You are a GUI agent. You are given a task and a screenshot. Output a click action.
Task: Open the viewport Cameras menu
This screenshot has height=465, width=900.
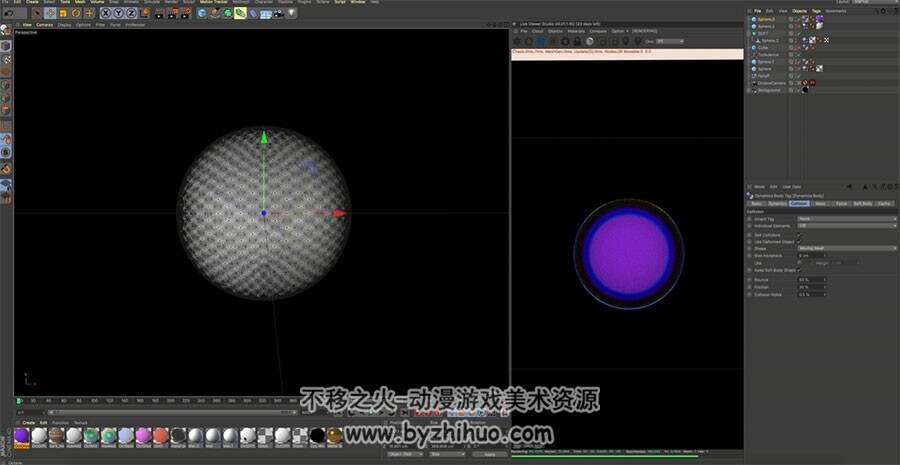coord(44,25)
